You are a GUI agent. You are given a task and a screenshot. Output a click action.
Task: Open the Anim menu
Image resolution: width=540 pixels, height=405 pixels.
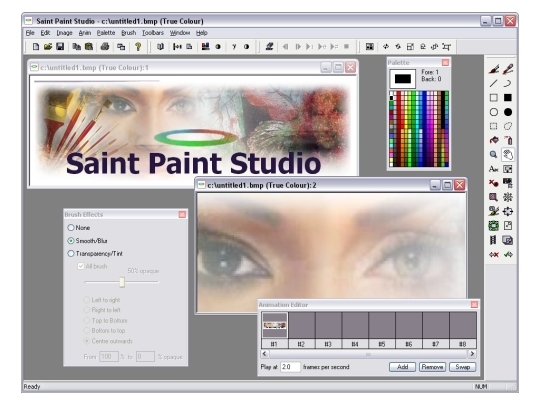click(85, 33)
